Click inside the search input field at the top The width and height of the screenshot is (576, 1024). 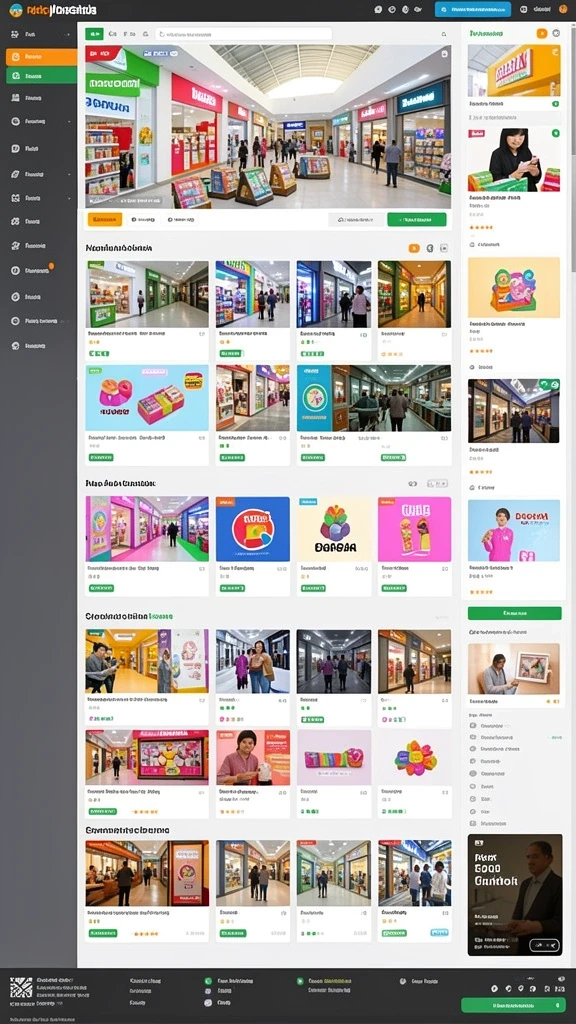coord(243,34)
